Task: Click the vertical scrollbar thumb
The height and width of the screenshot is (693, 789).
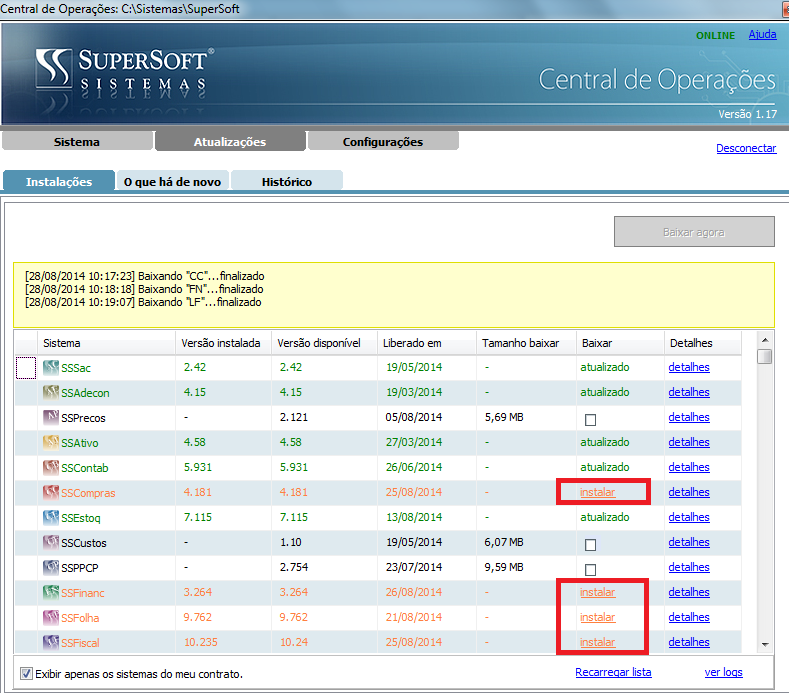Action: click(x=765, y=356)
